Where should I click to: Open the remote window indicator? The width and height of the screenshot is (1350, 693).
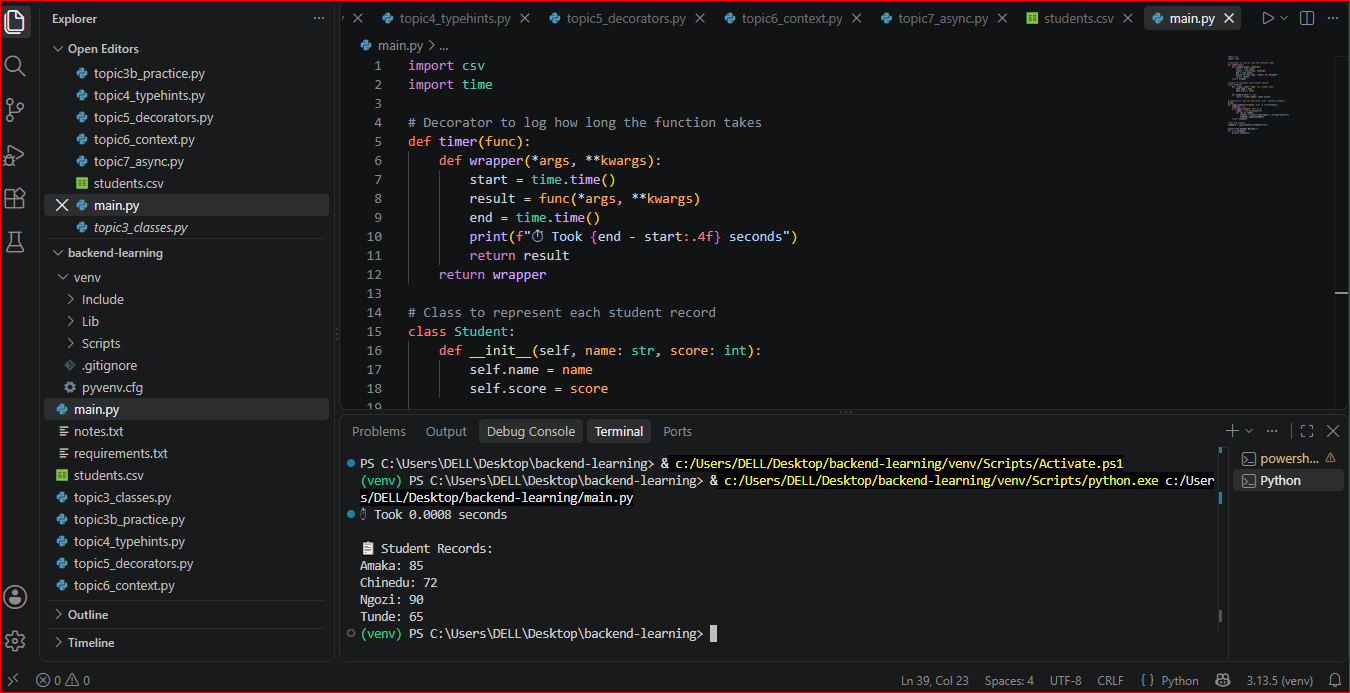pyautogui.click(x=13, y=681)
